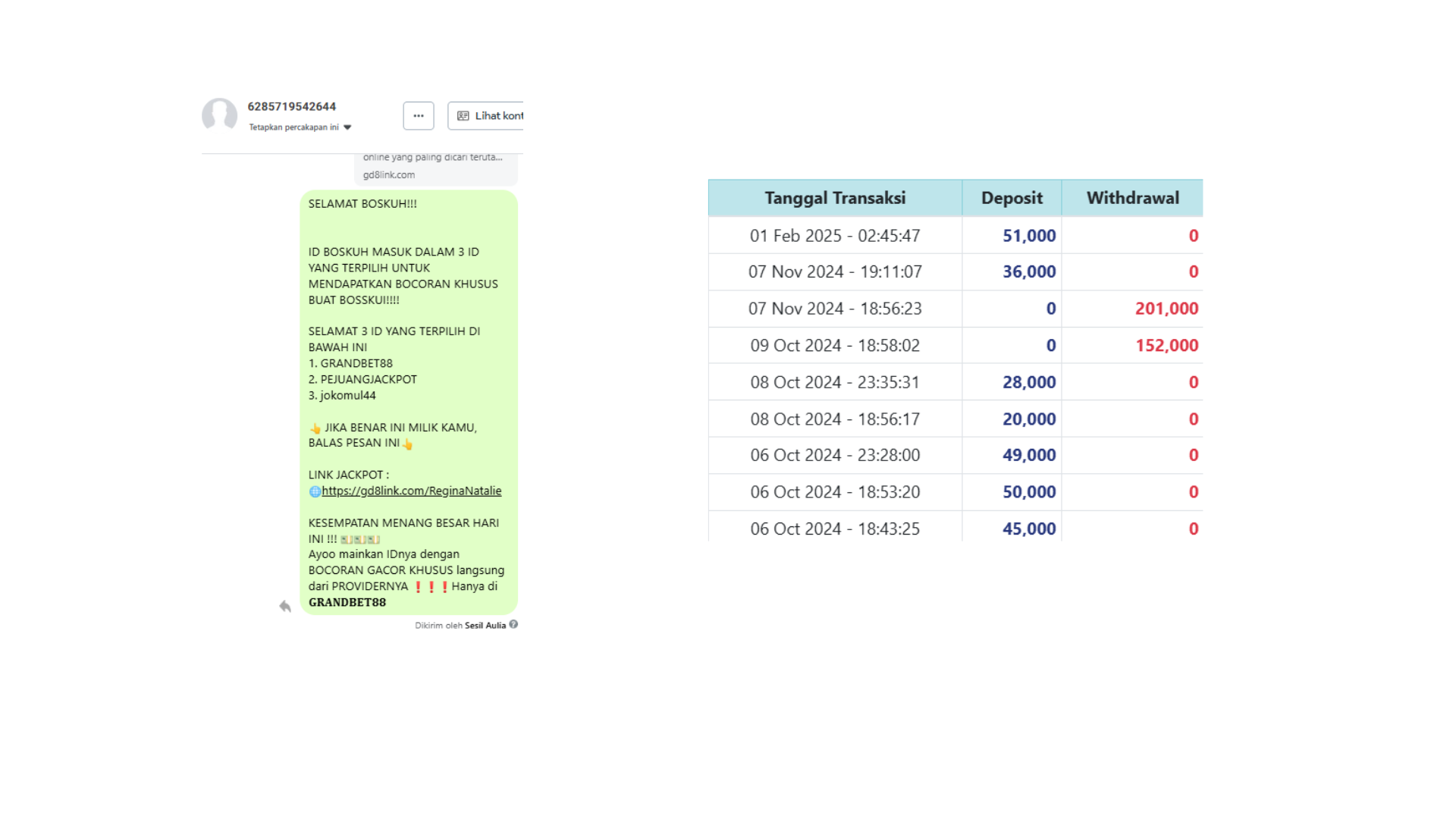Click the info icon next to Sesil Aulia

pos(513,625)
